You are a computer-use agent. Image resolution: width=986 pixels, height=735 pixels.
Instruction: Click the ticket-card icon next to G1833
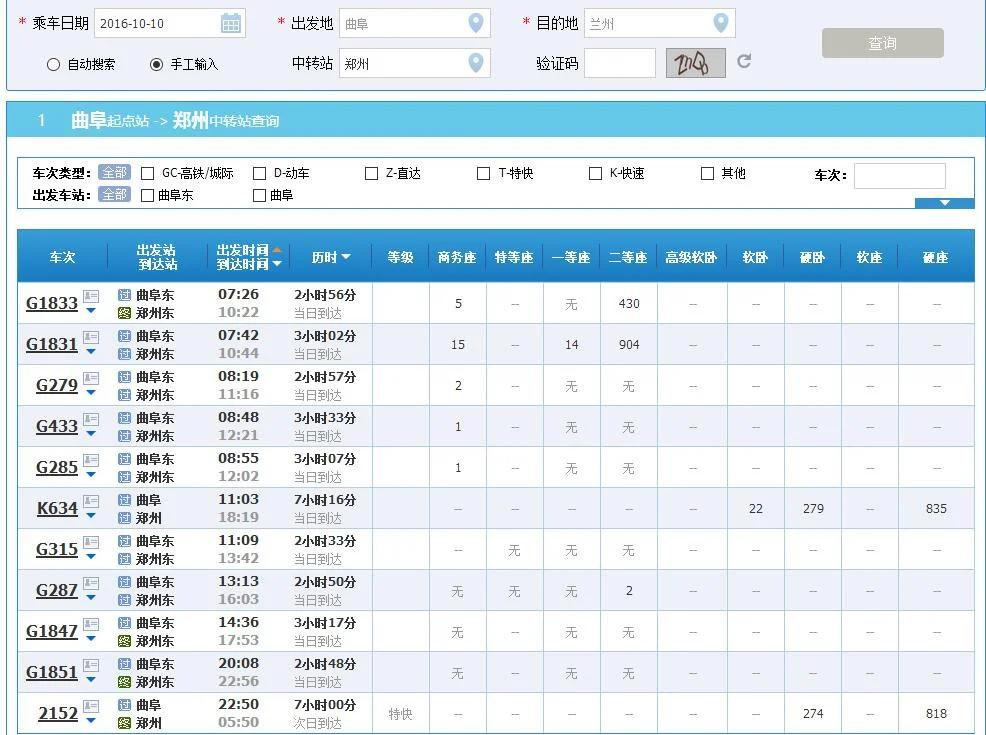coord(89,297)
